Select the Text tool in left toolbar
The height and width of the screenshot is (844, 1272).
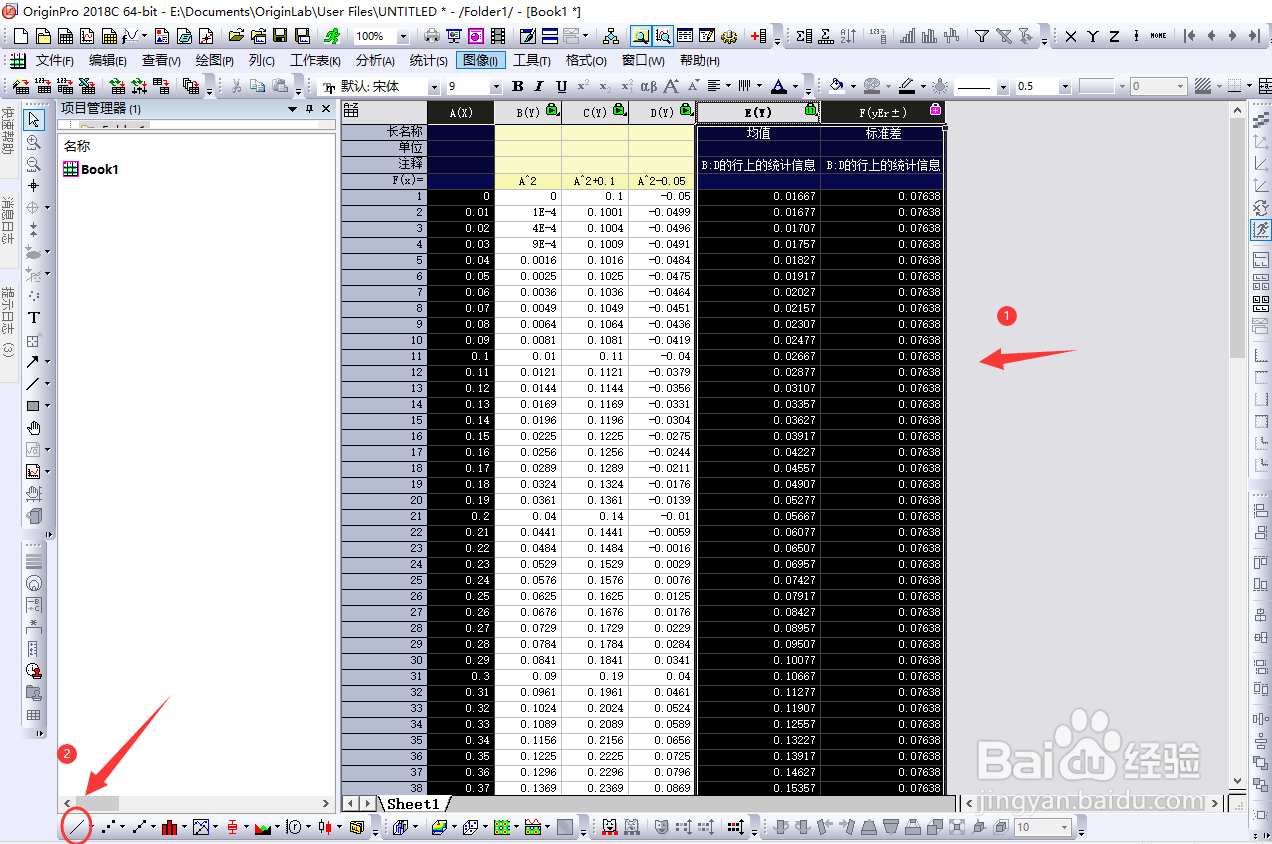[x=34, y=317]
